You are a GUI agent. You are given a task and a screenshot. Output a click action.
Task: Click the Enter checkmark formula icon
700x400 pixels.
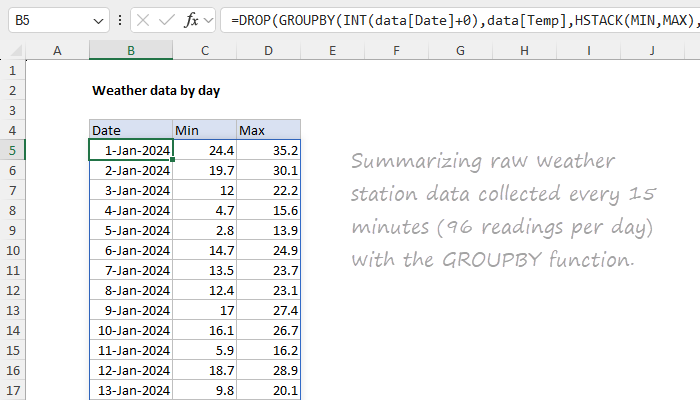pos(167,21)
